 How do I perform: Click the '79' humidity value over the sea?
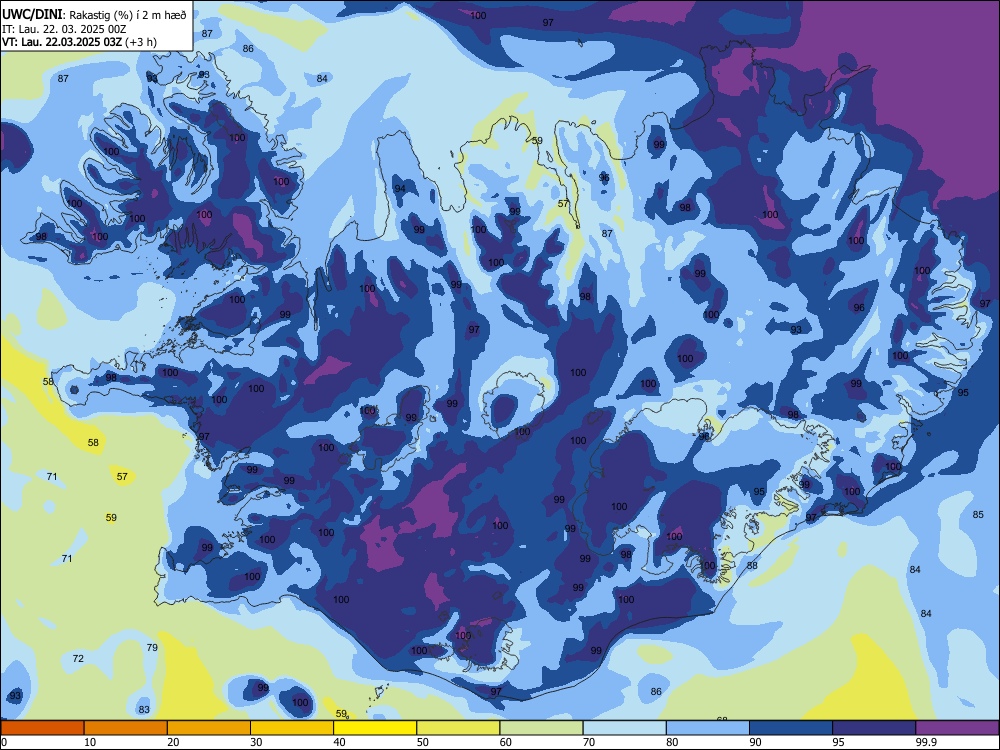tap(152, 647)
